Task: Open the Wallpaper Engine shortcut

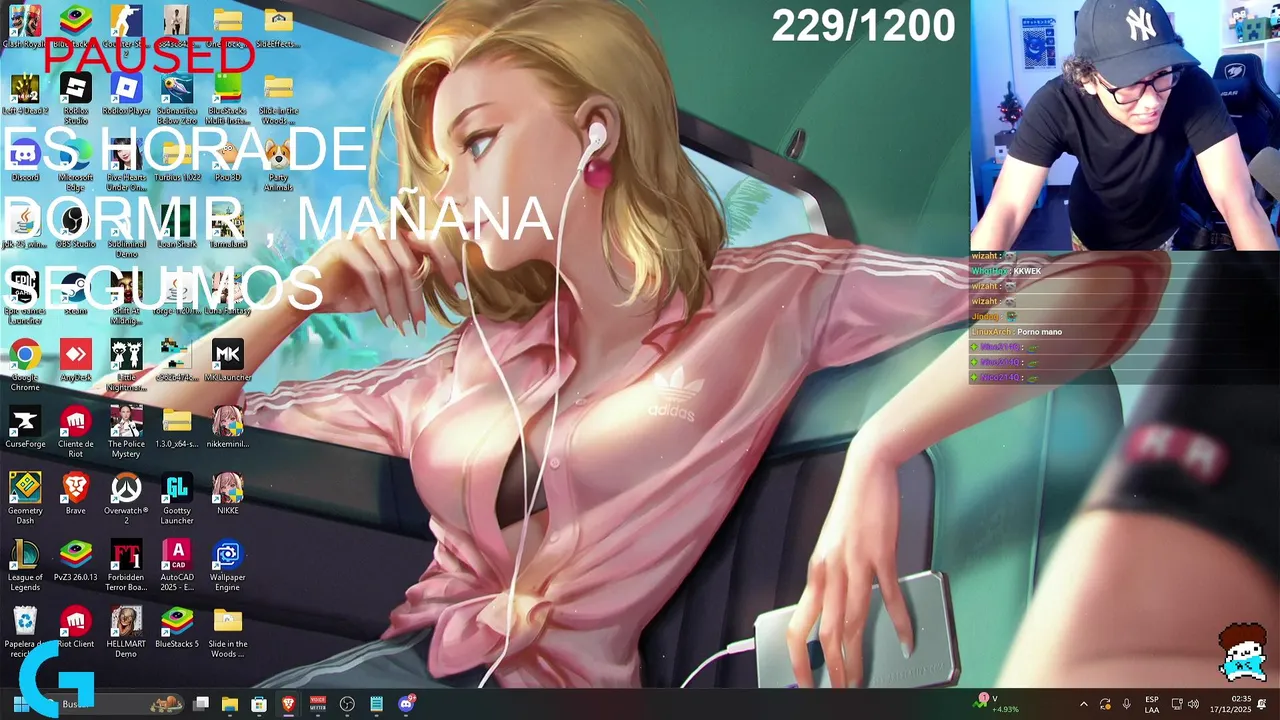Action: point(228,566)
